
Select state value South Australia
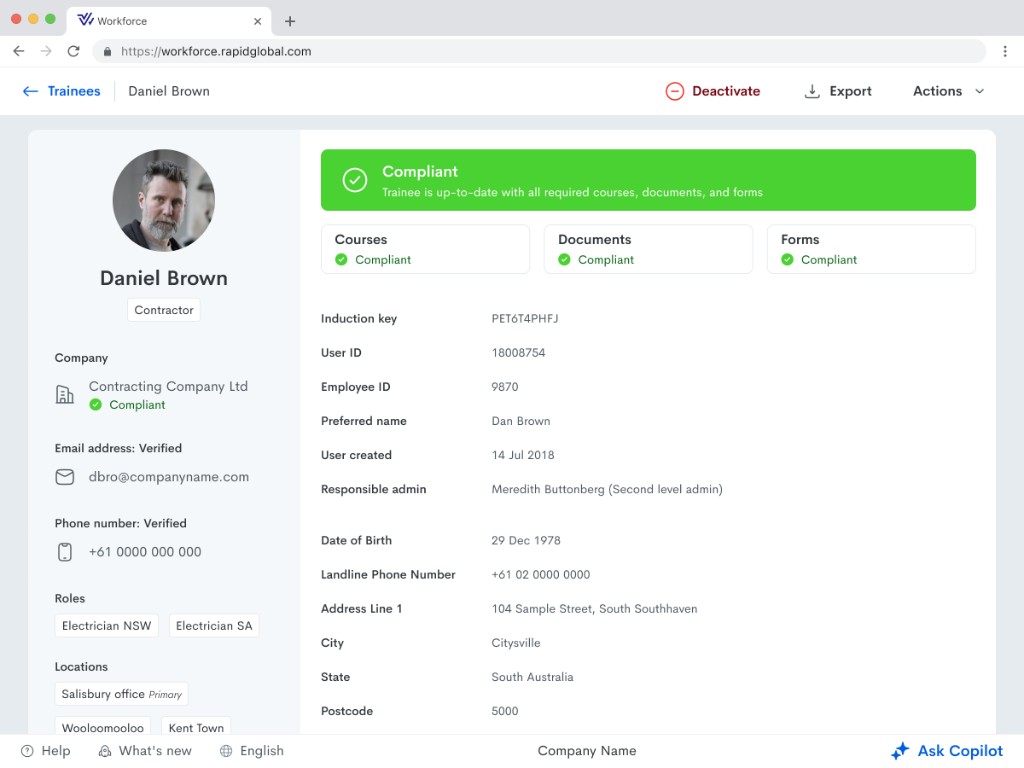coord(532,677)
